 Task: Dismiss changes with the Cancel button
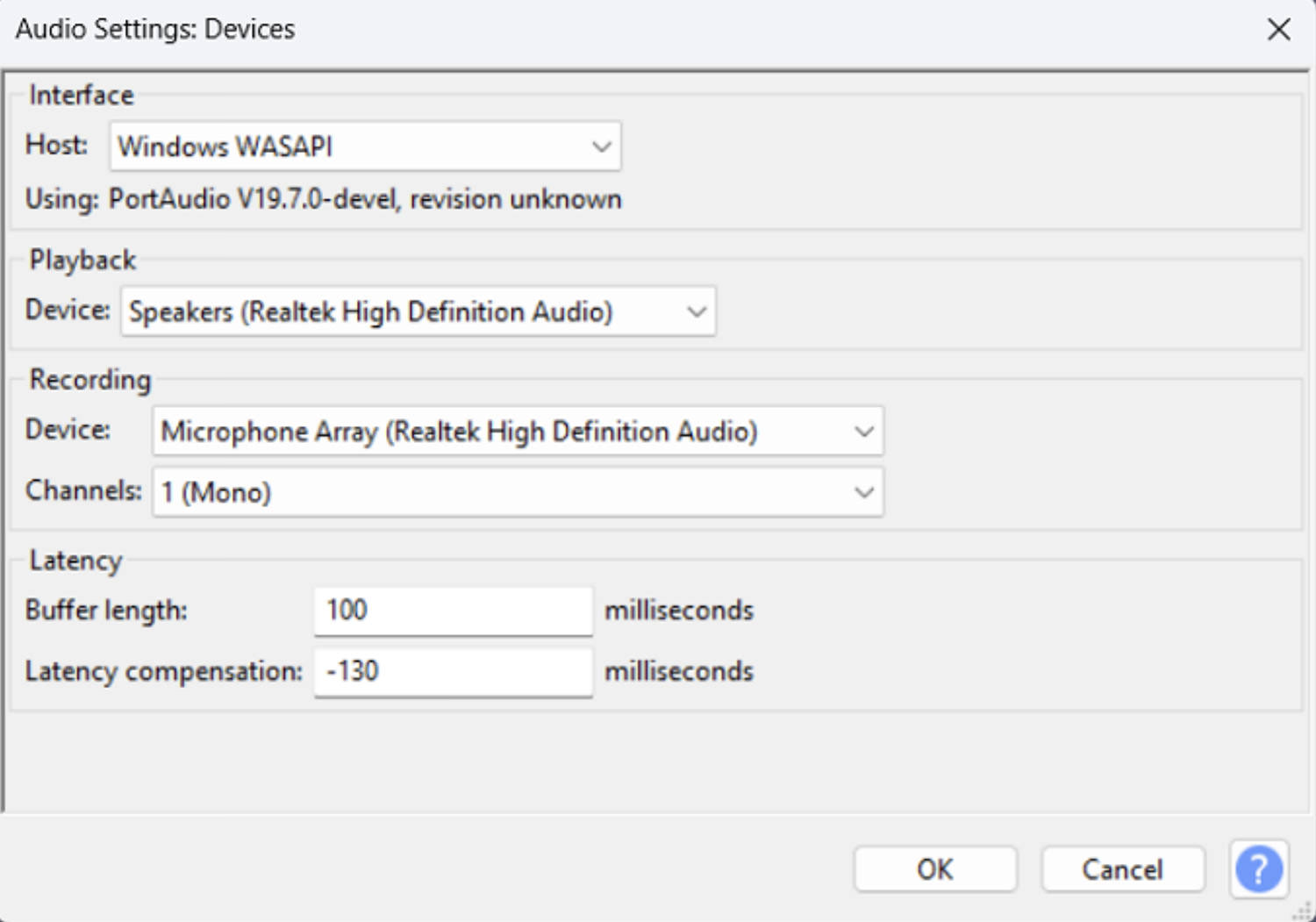(x=1122, y=869)
